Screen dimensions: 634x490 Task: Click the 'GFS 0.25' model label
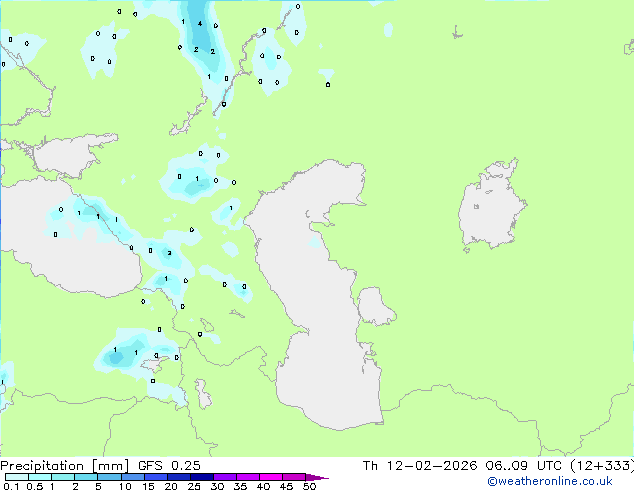169,466
